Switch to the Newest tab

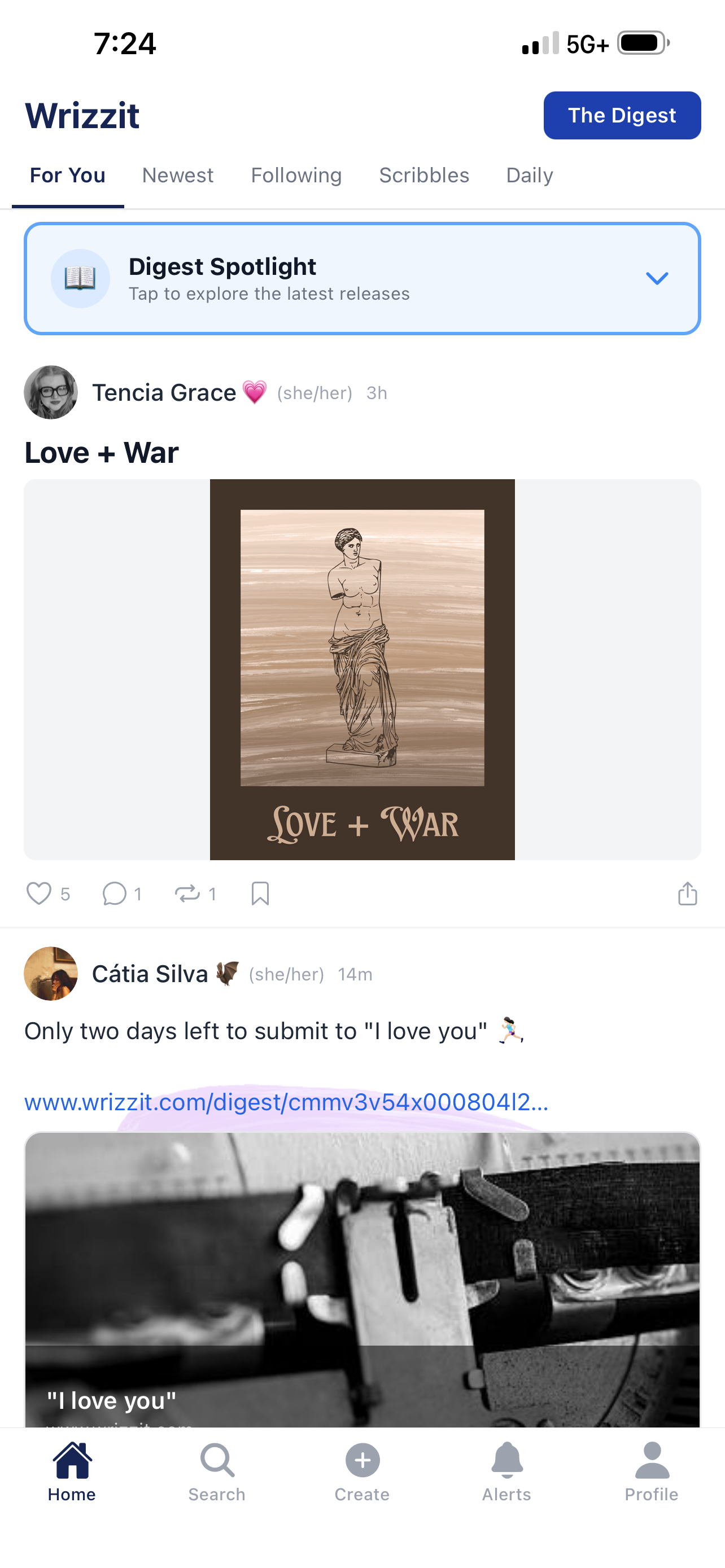pyautogui.click(x=178, y=176)
